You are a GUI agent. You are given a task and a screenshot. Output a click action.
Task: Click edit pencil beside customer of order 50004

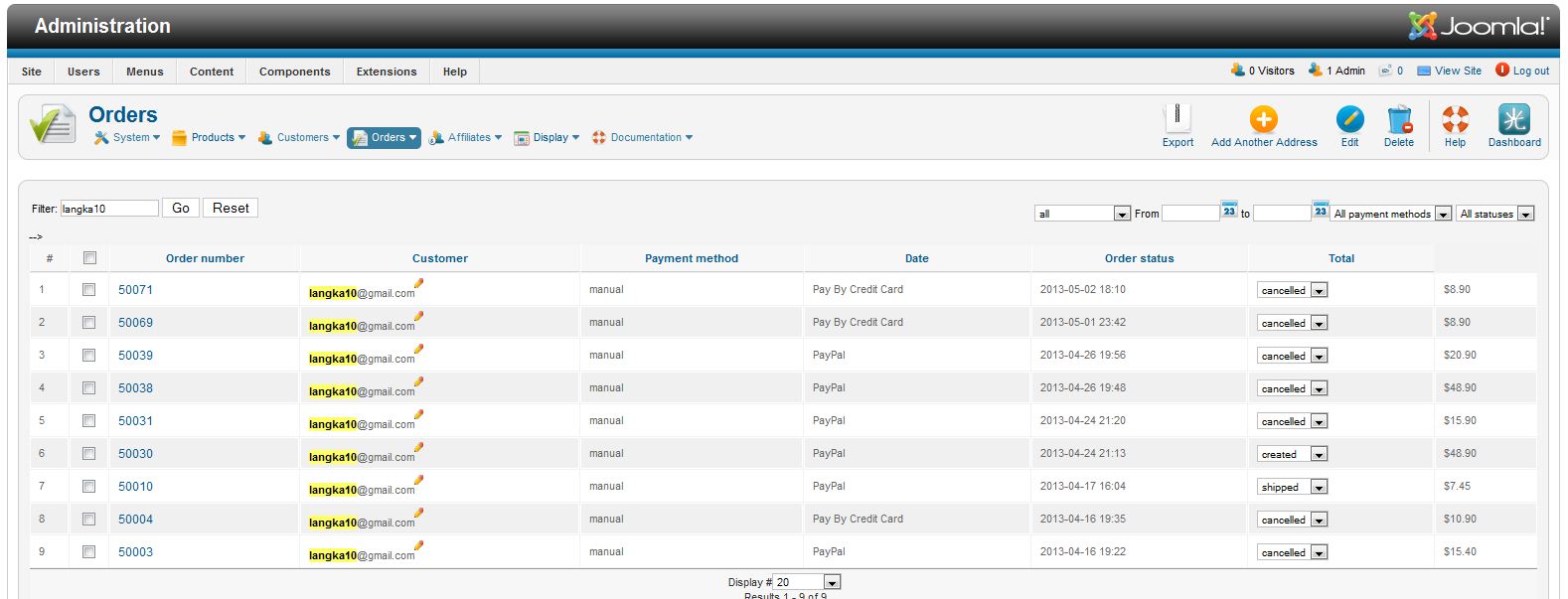click(x=419, y=513)
